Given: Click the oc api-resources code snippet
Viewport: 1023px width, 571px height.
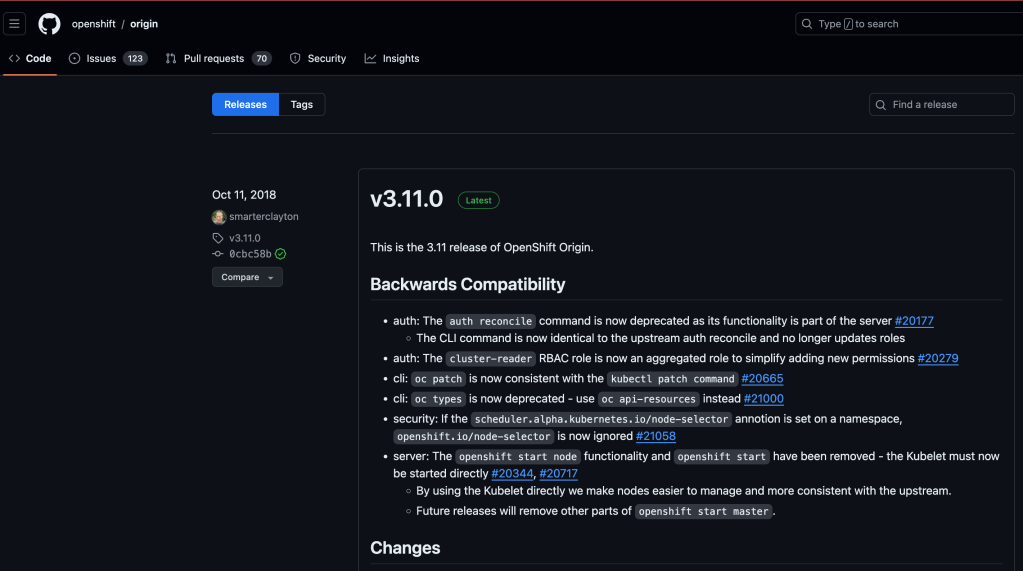Looking at the screenshot, I should click(649, 399).
